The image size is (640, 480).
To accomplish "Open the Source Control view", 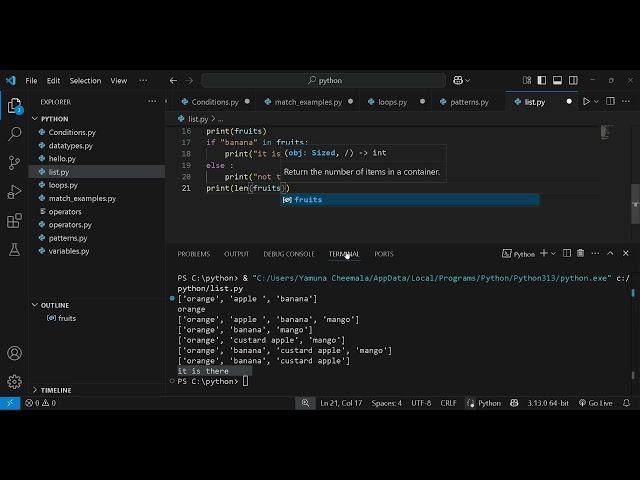I will (14, 163).
